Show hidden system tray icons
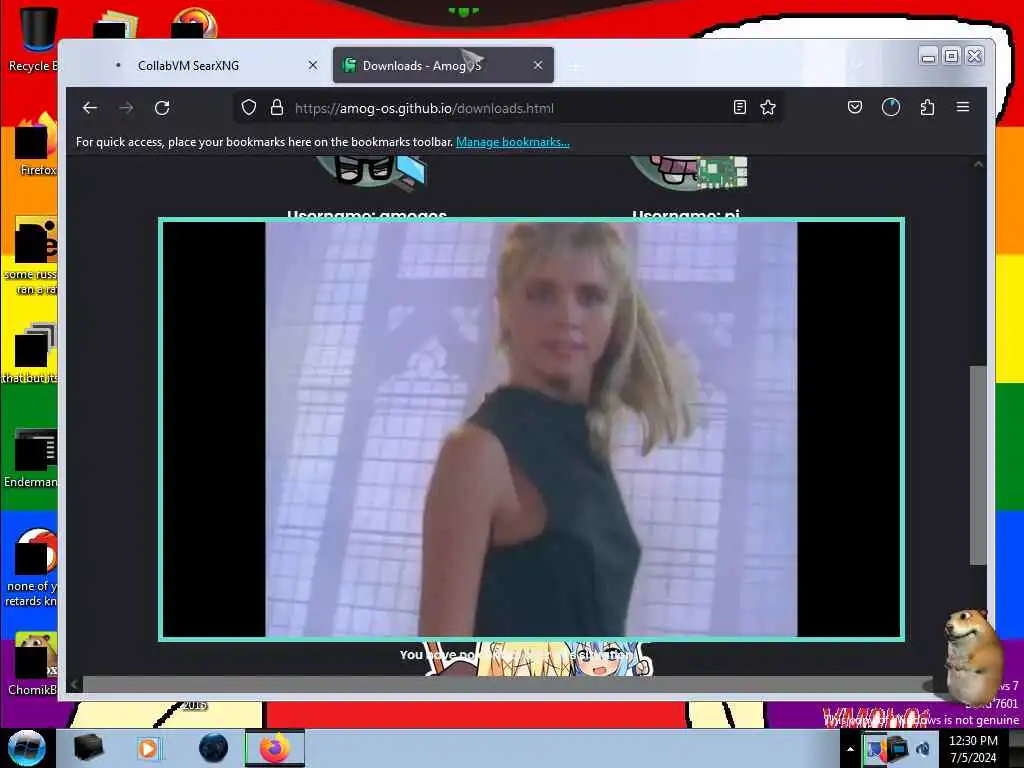Viewport: 1024px width, 768px height. [850, 749]
